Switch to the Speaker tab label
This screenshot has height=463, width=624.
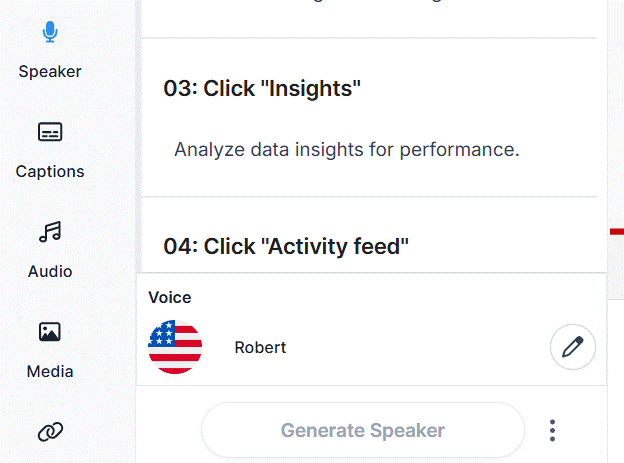[50, 72]
